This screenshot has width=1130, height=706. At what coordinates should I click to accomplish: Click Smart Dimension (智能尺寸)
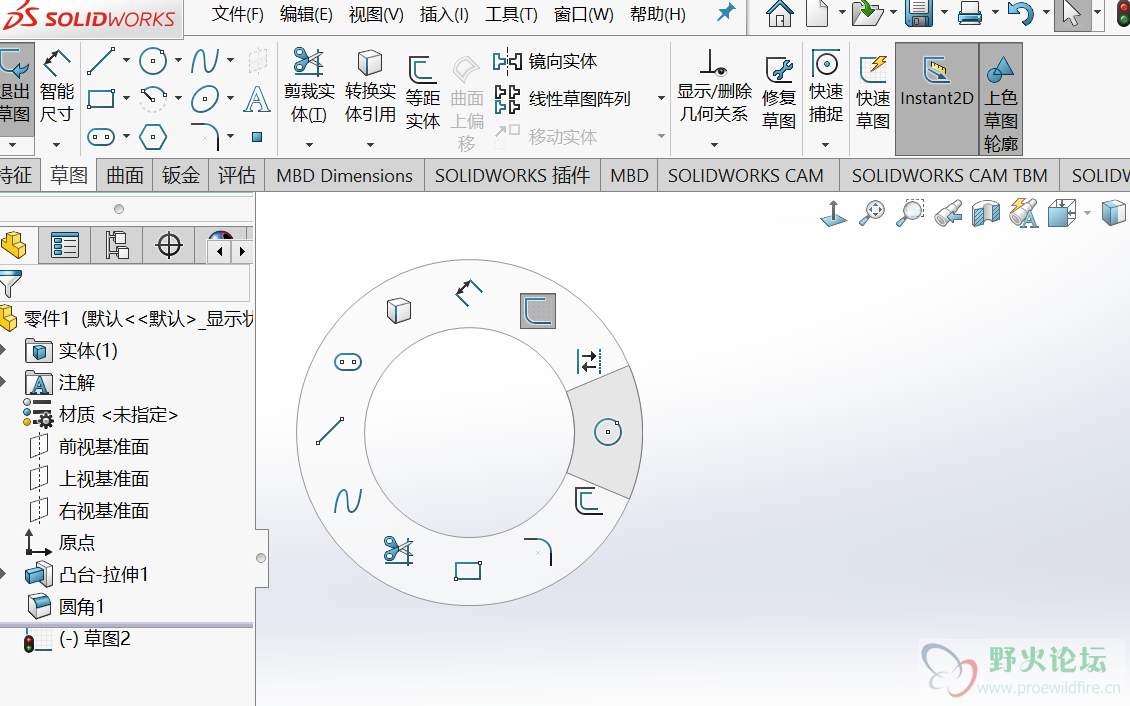click(x=57, y=86)
